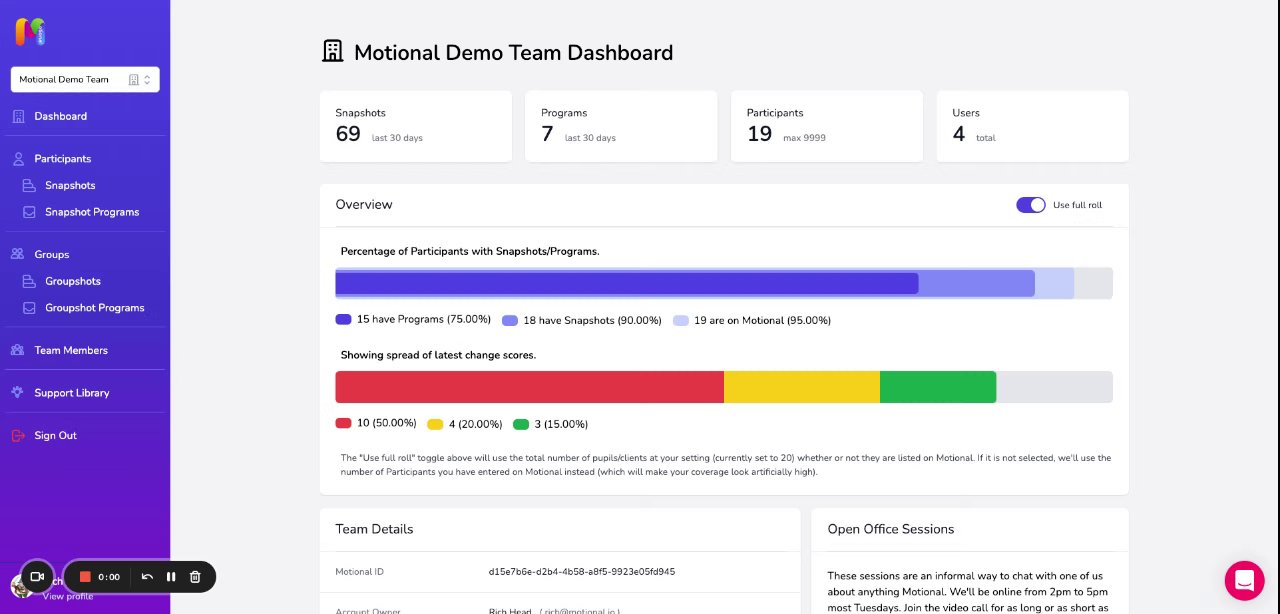Screen dimensions: 1280x614
Task: Click the red segment of the change scores bar
Action: [x=530, y=387]
